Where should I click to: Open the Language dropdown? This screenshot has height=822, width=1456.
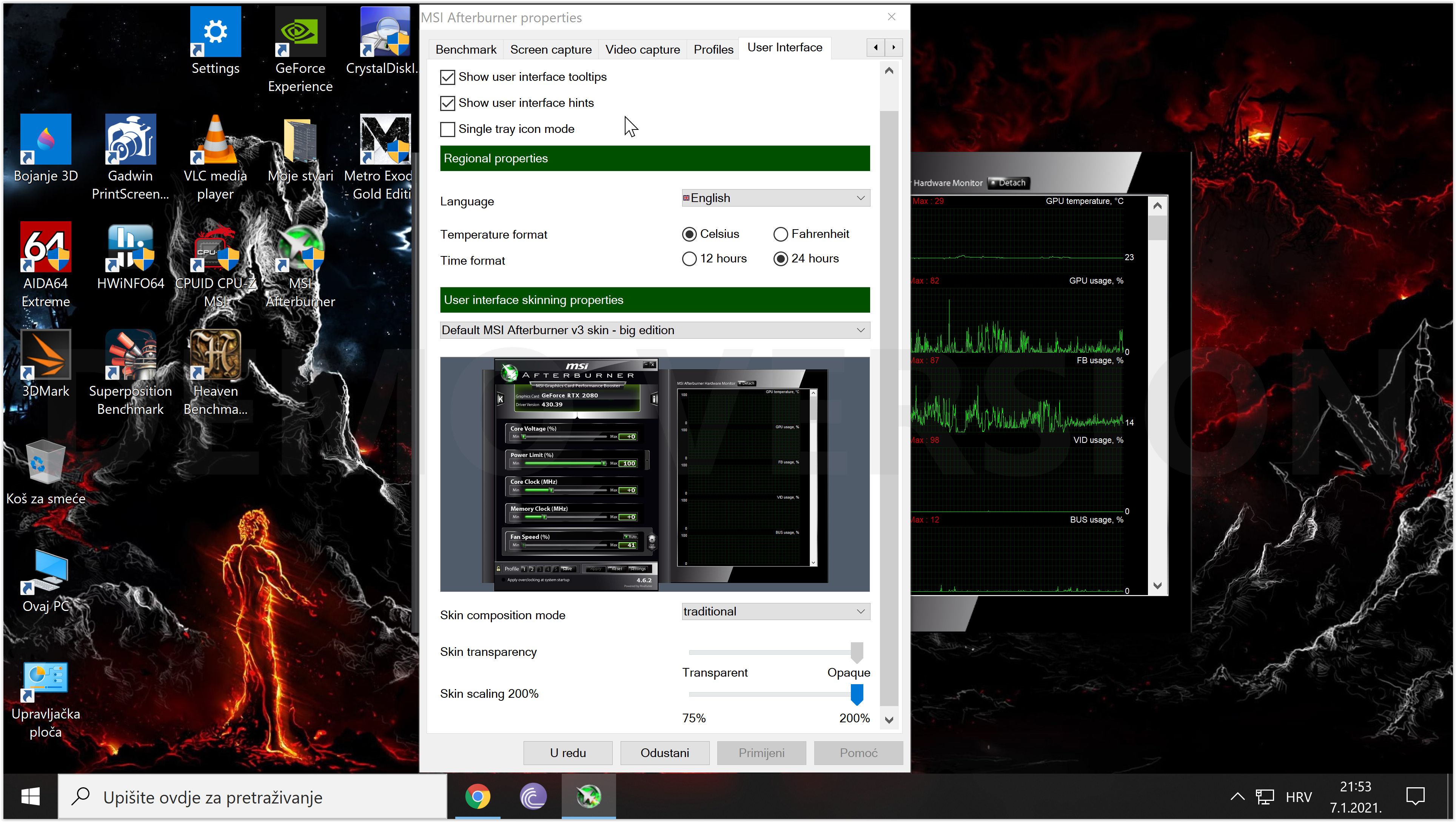[775, 198]
